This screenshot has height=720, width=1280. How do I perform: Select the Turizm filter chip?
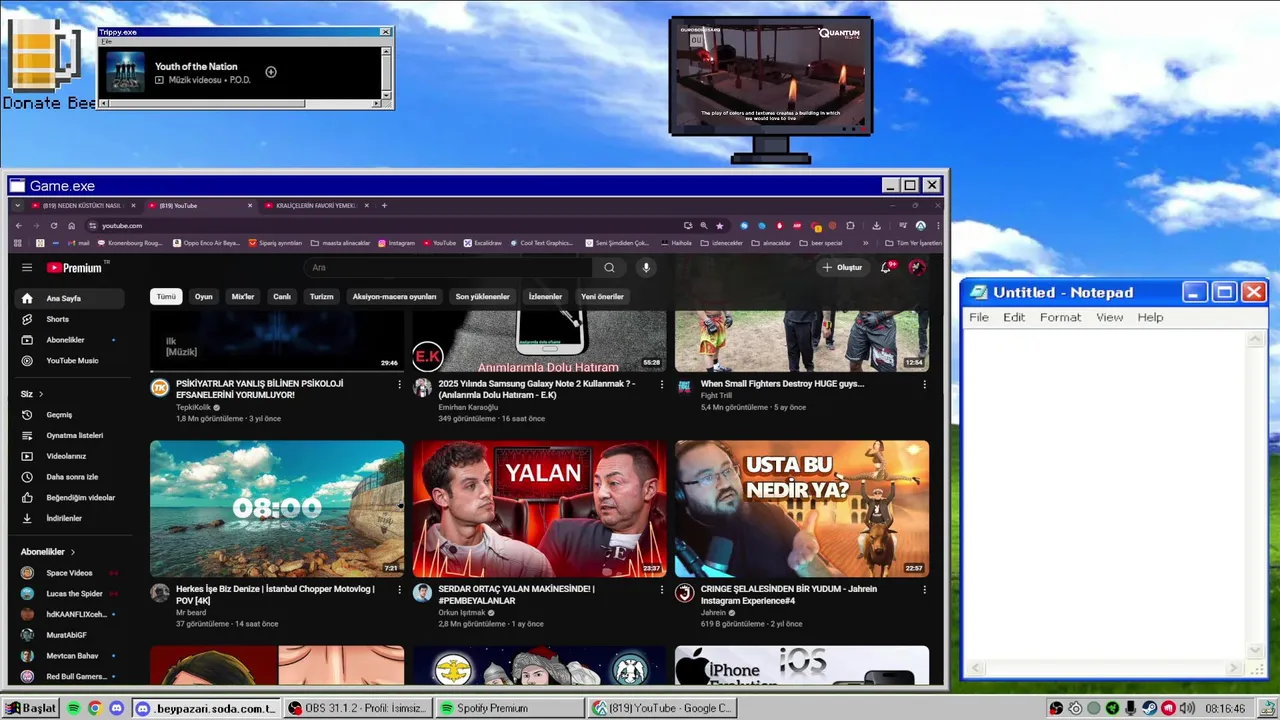322,297
